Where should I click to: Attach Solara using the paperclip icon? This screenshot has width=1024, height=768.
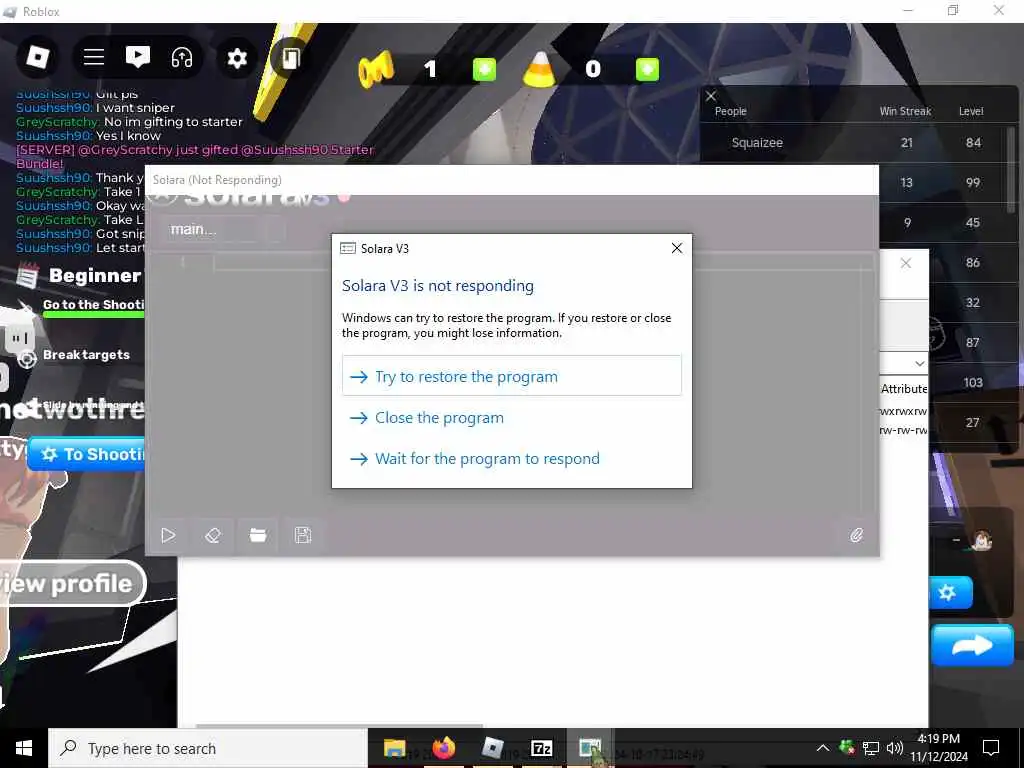pyautogui.click(x=856, y=536)
